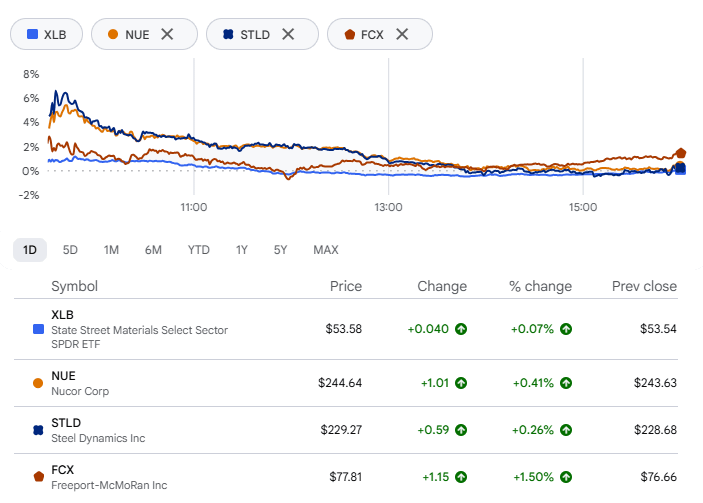Click the up arrow beside XLB +0.07%
The height and width of the screenshot is (503, 703).
pos(566,329)
